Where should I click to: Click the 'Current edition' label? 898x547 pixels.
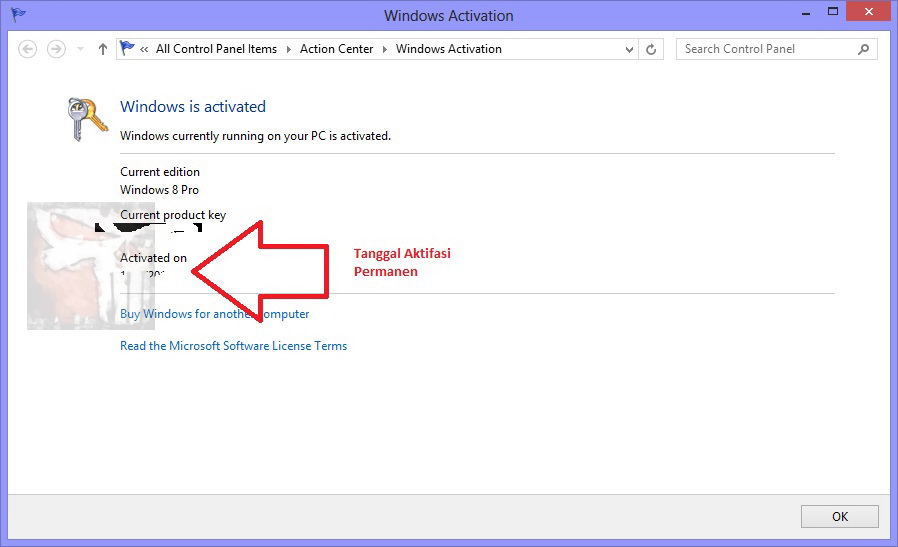click(160, 172)
